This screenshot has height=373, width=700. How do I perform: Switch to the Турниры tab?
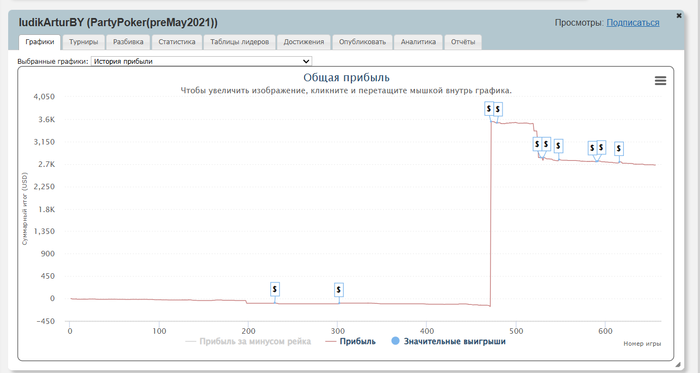[x=83, y=42]
